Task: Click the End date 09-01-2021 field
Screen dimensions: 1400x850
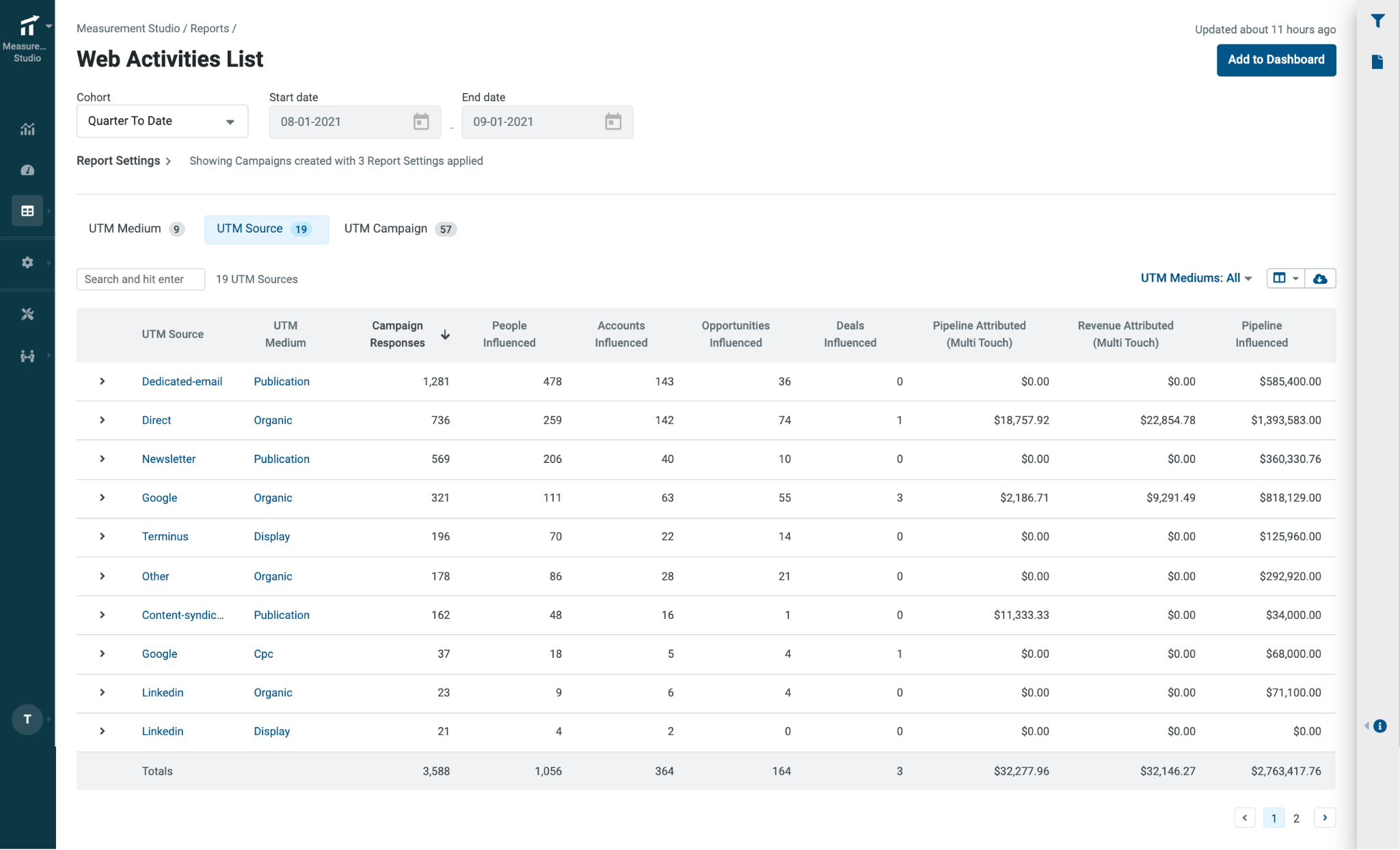Action: [x=547, y=122]
